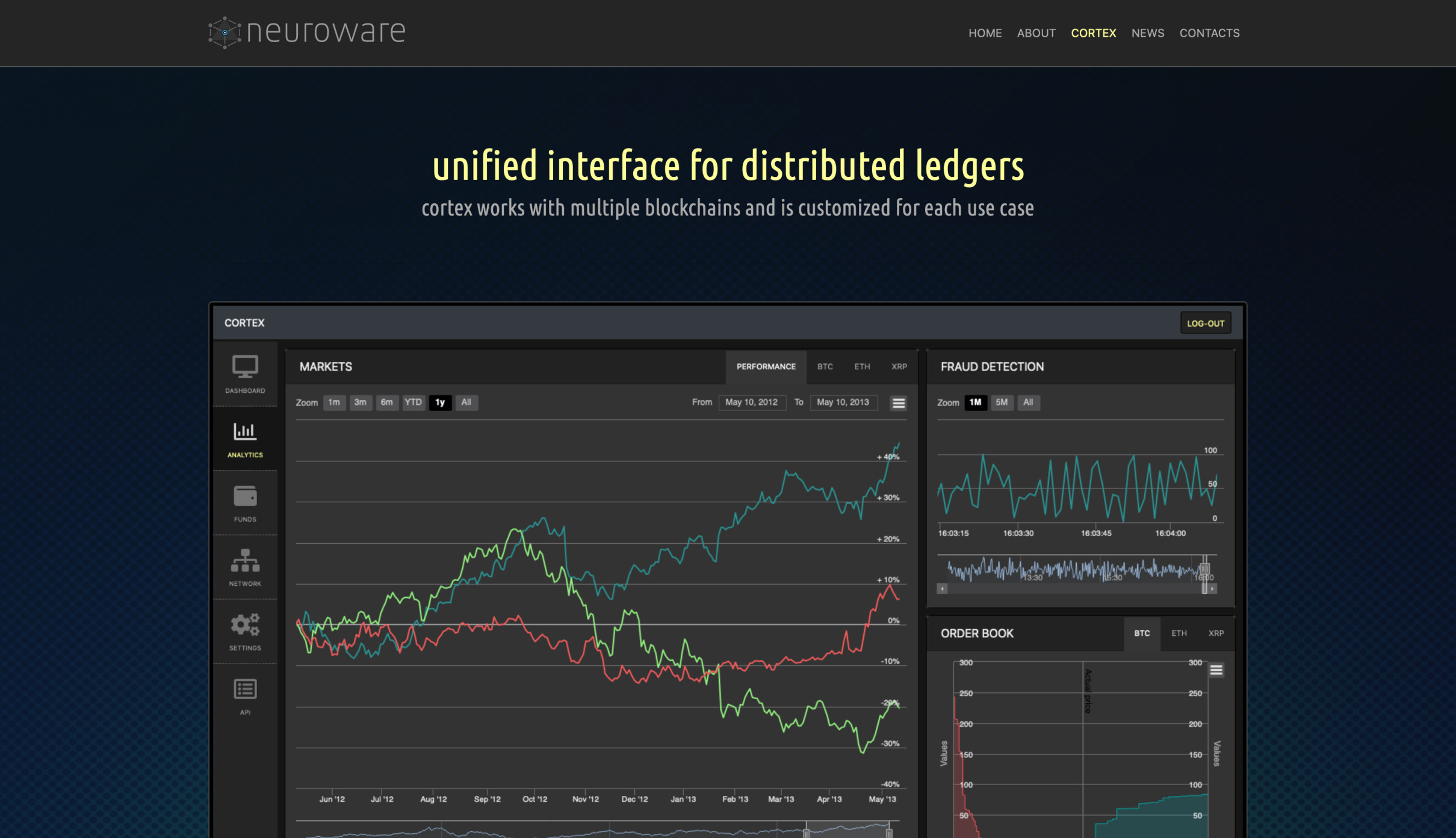Set Markets zoom to 1m

tap(334, 402)
